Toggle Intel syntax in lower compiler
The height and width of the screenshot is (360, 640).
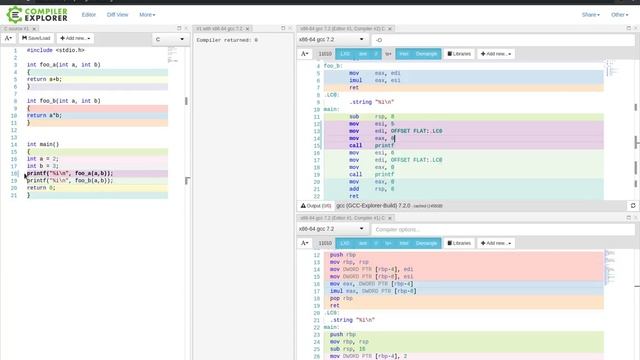(x=404, y=243)
